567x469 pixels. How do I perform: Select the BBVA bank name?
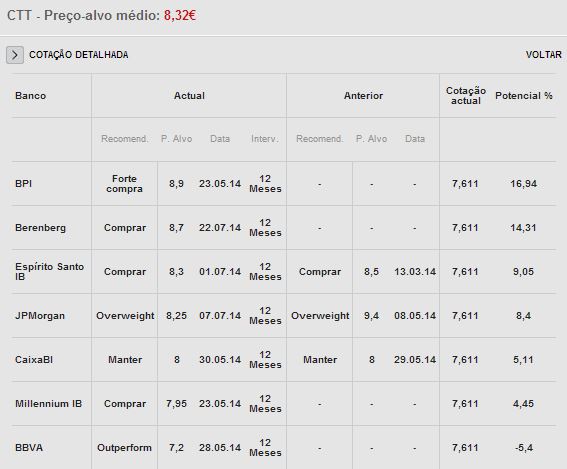(x=29, y=448)
